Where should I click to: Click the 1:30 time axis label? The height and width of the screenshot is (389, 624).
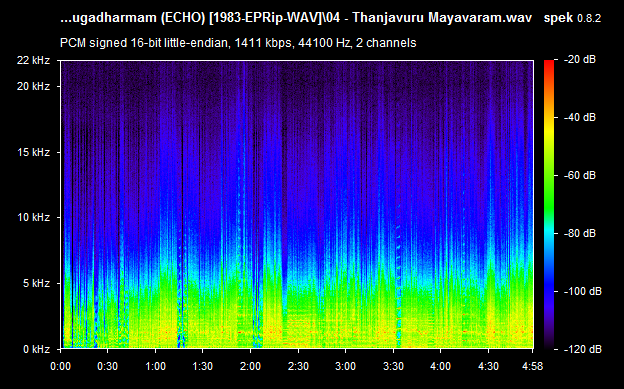[x=203, y=366]
